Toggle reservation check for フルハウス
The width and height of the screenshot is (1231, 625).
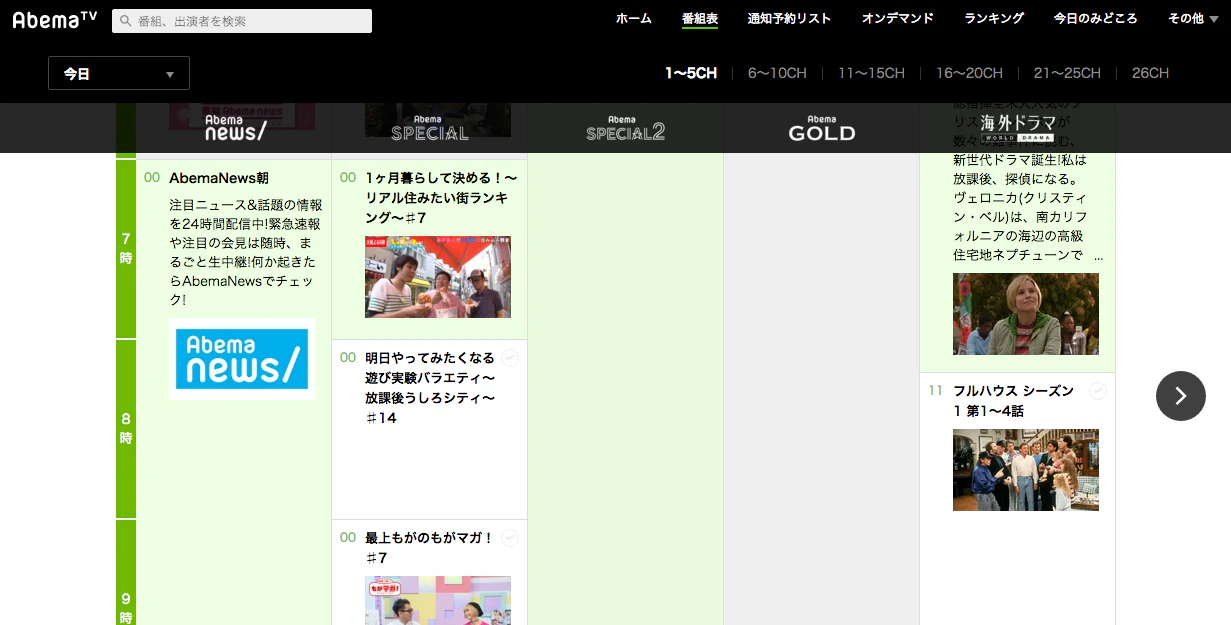(1098, 391)
